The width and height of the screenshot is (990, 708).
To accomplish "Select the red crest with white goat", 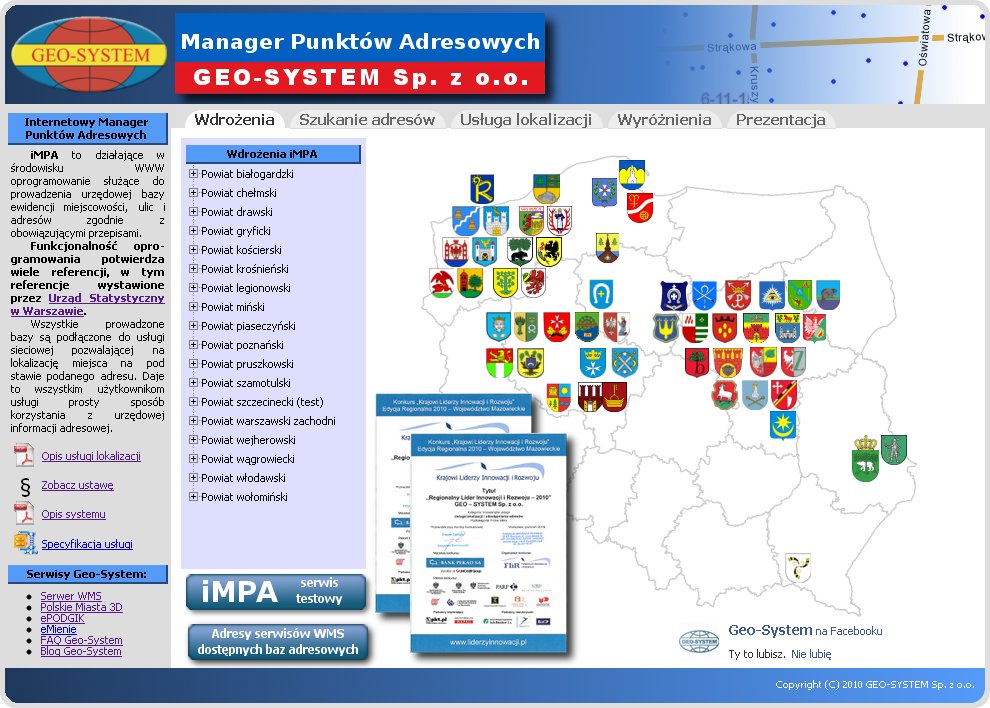I will (725, 394).
